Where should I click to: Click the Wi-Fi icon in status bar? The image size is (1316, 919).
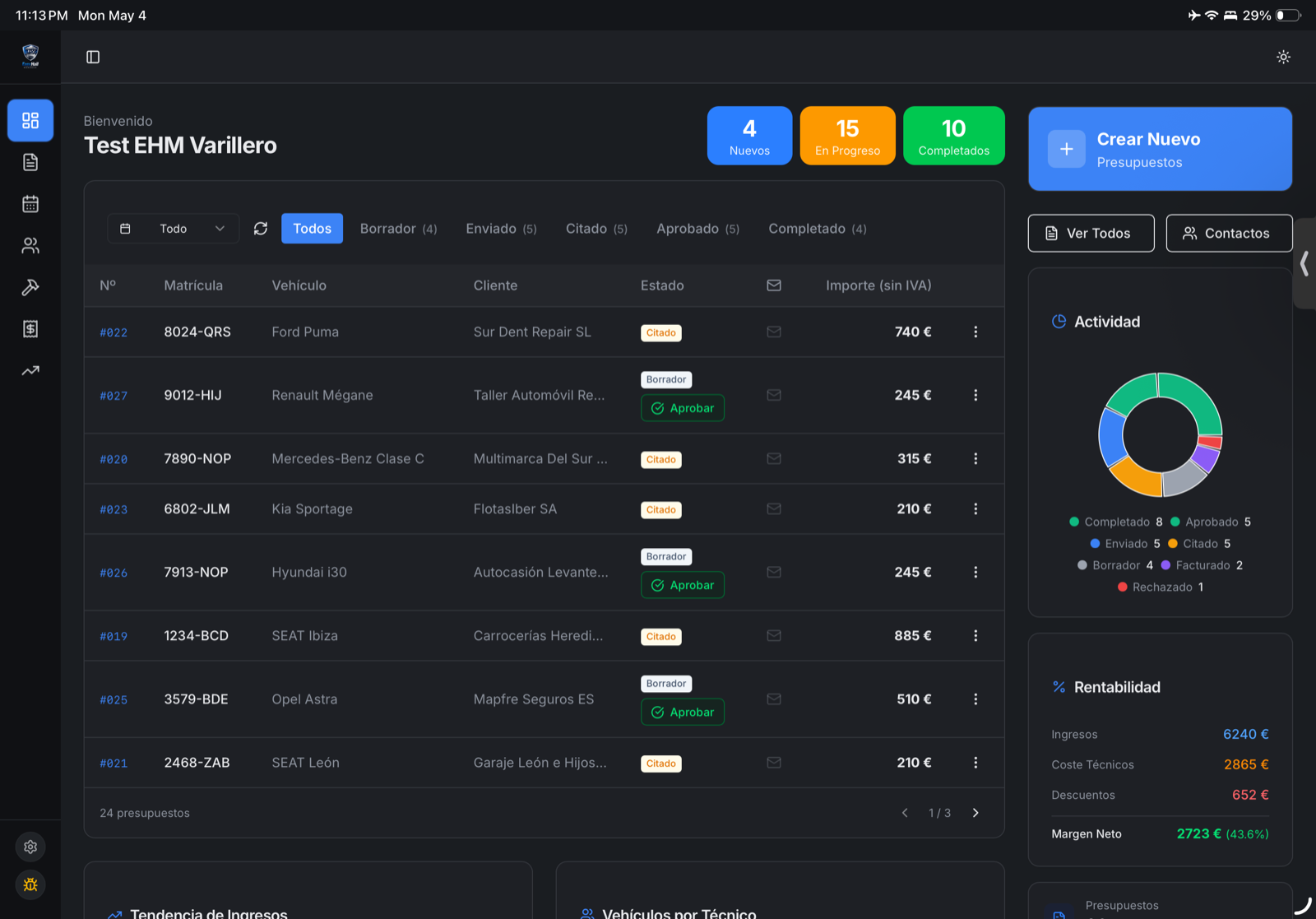tap(1212, 15)
